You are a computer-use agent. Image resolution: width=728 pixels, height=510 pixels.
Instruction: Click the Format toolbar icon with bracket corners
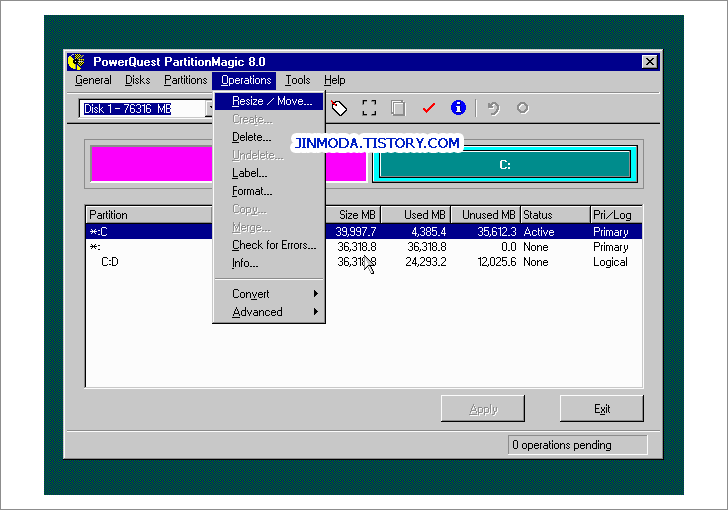[x=369, y=108]
